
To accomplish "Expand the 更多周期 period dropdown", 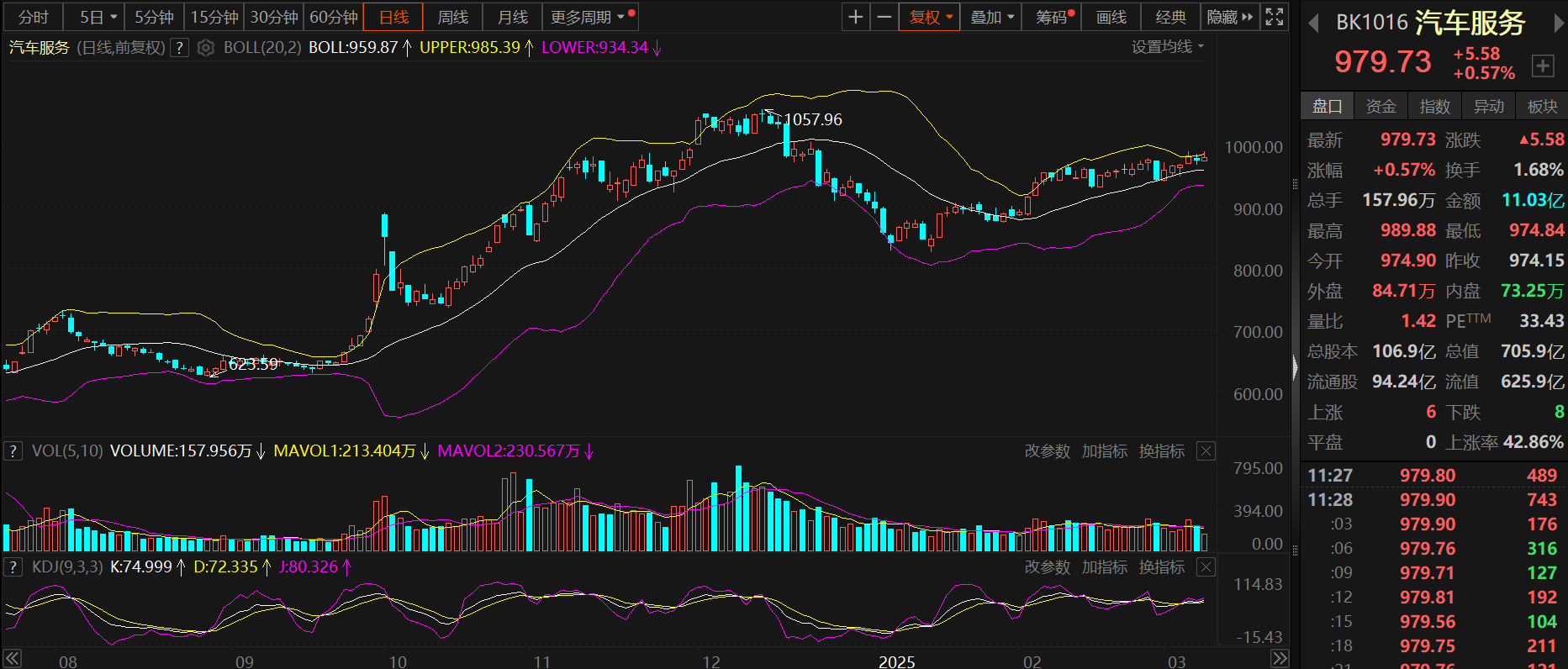I will [588, 17].
